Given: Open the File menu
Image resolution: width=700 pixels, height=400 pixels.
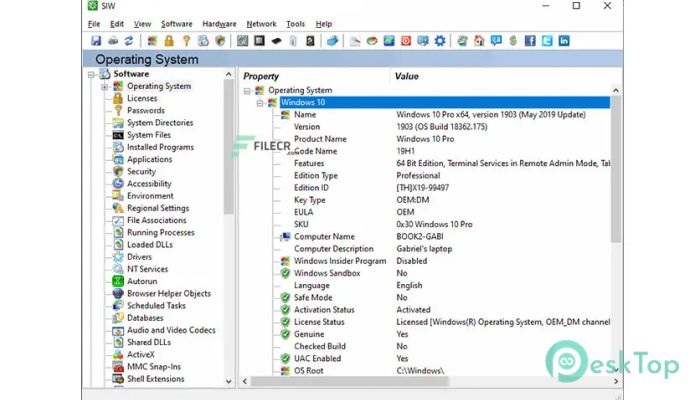Looking at the screenshot, I should [x=94, y=24].
